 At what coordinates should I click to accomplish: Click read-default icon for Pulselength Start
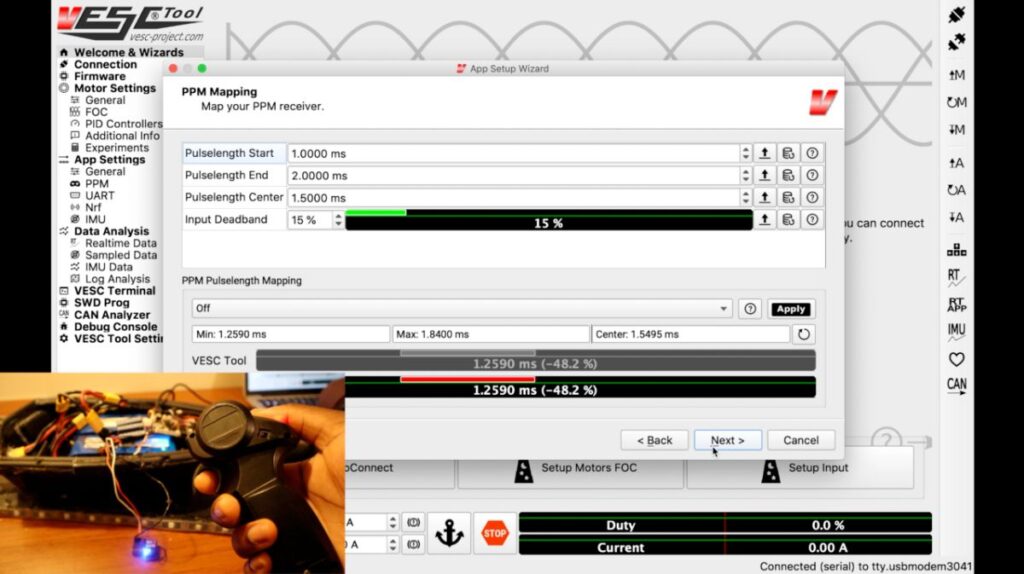click(x=788, y=153)
